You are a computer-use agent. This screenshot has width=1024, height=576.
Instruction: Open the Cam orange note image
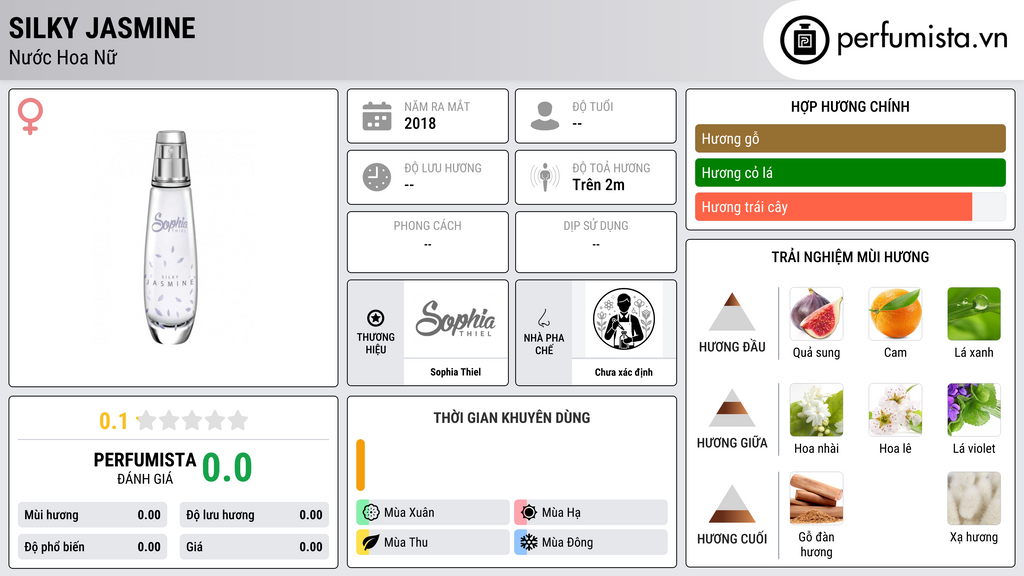895,313
